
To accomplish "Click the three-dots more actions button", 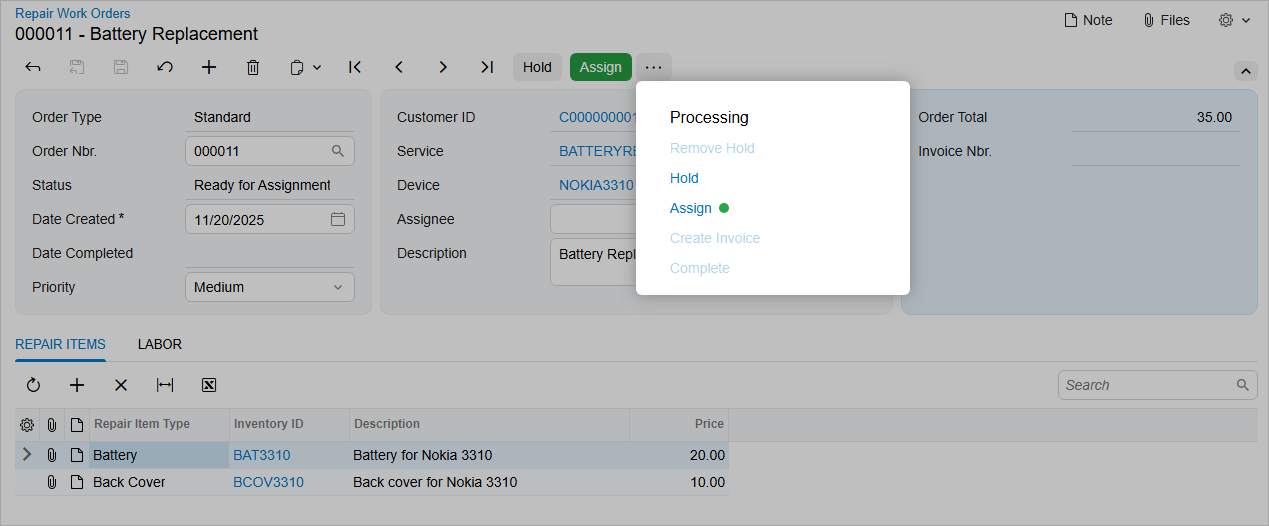I will pos(654,67).
